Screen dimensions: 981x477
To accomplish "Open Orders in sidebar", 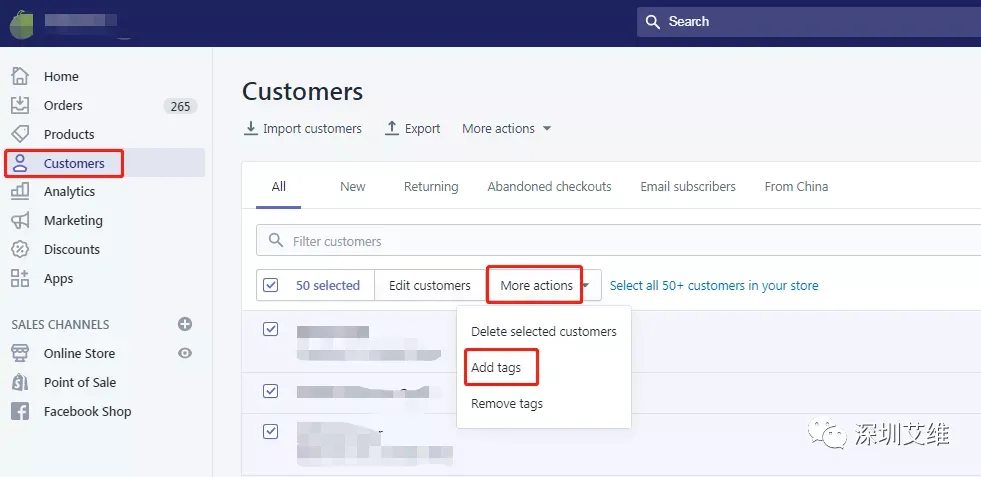I will 63,105.
